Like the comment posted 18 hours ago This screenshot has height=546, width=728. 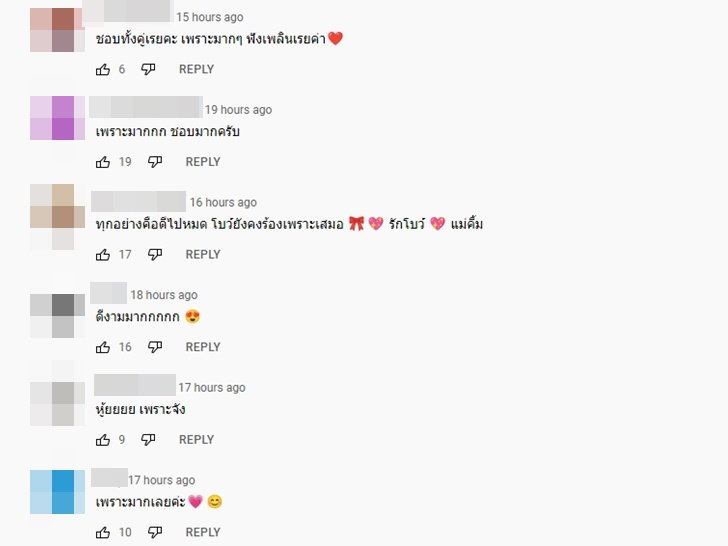[103, 347]
